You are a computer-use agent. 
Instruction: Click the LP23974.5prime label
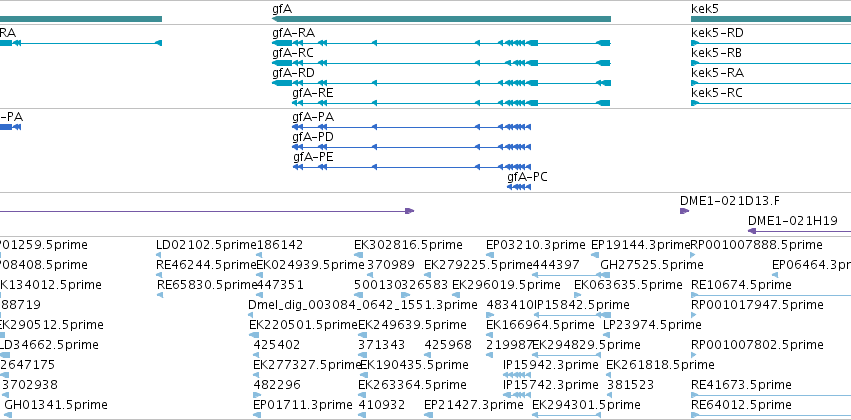(x=652, y=325)
